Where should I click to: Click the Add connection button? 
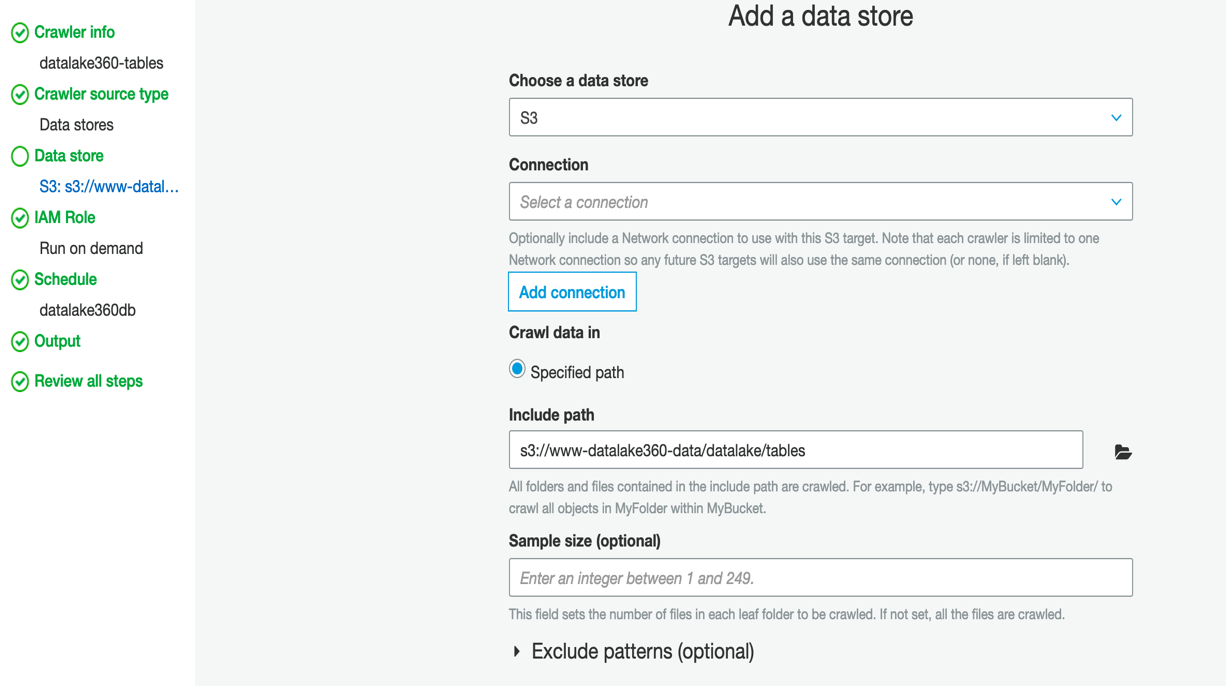point(572,292)
